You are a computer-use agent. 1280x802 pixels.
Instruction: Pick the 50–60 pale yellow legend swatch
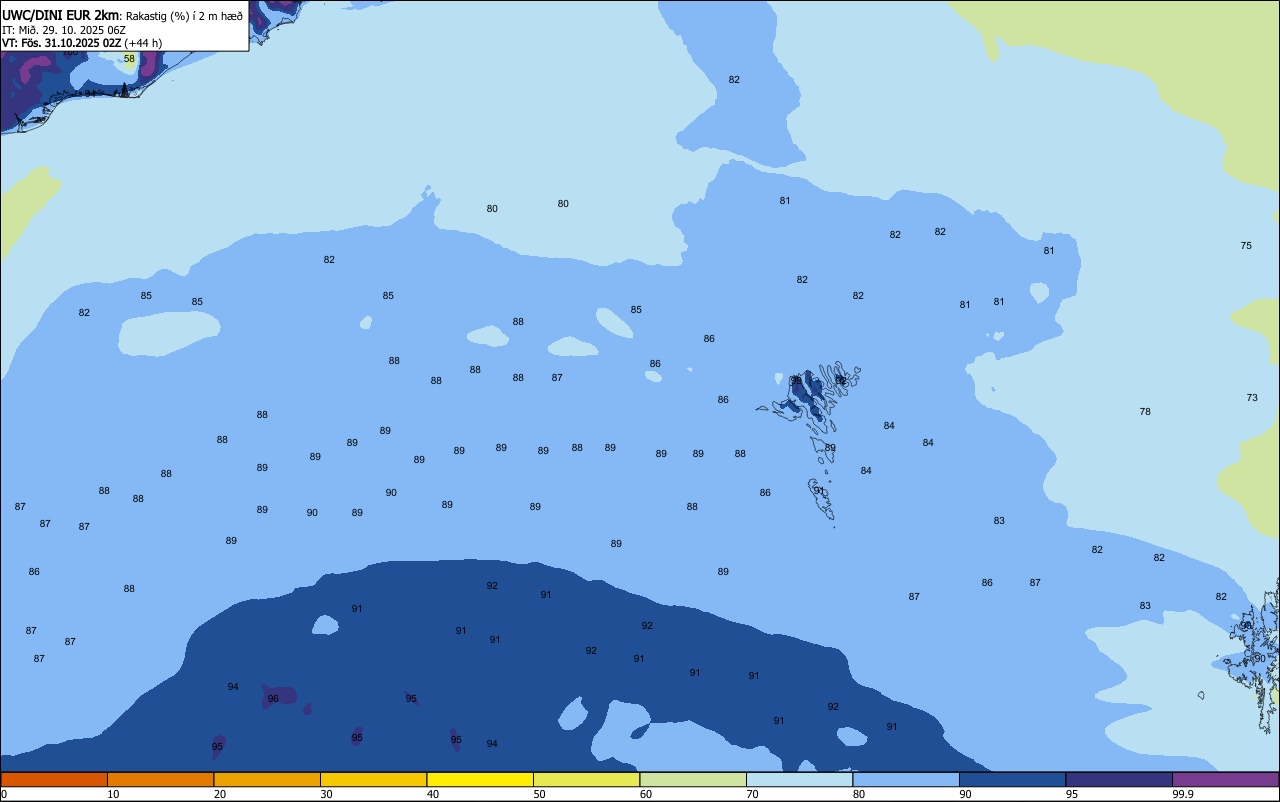(586, 779)
